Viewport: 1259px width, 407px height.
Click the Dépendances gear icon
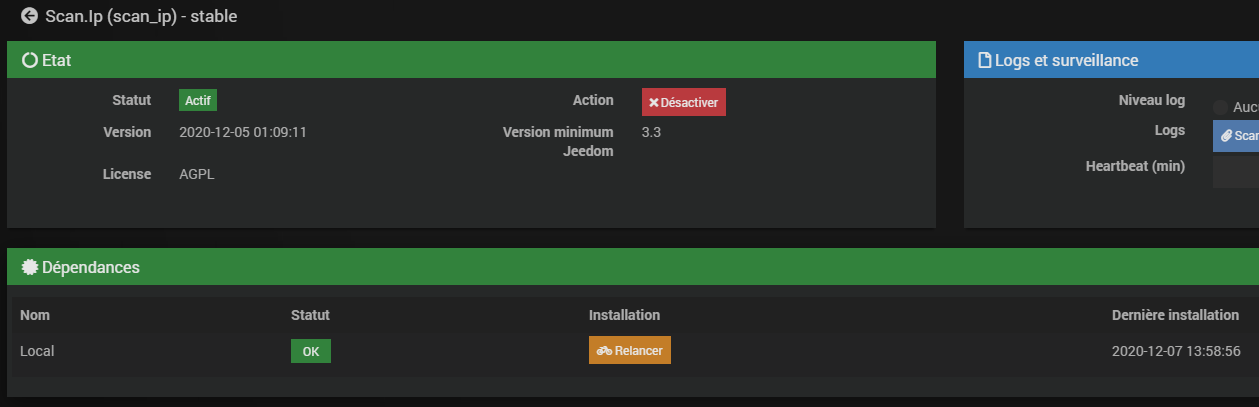pos(29,267)
